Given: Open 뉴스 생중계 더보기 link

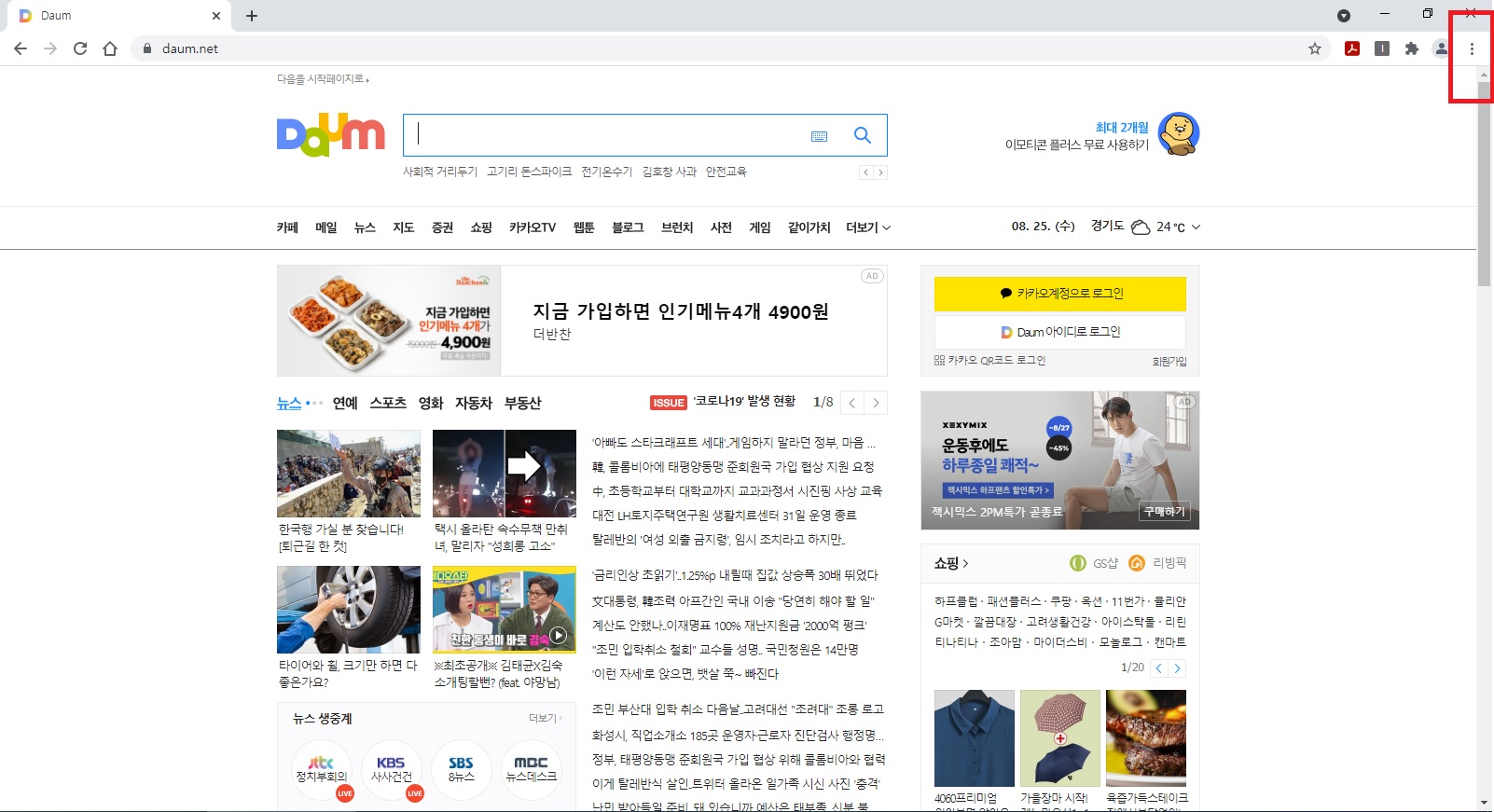Looking at the screenshot, I should point(545,719).
